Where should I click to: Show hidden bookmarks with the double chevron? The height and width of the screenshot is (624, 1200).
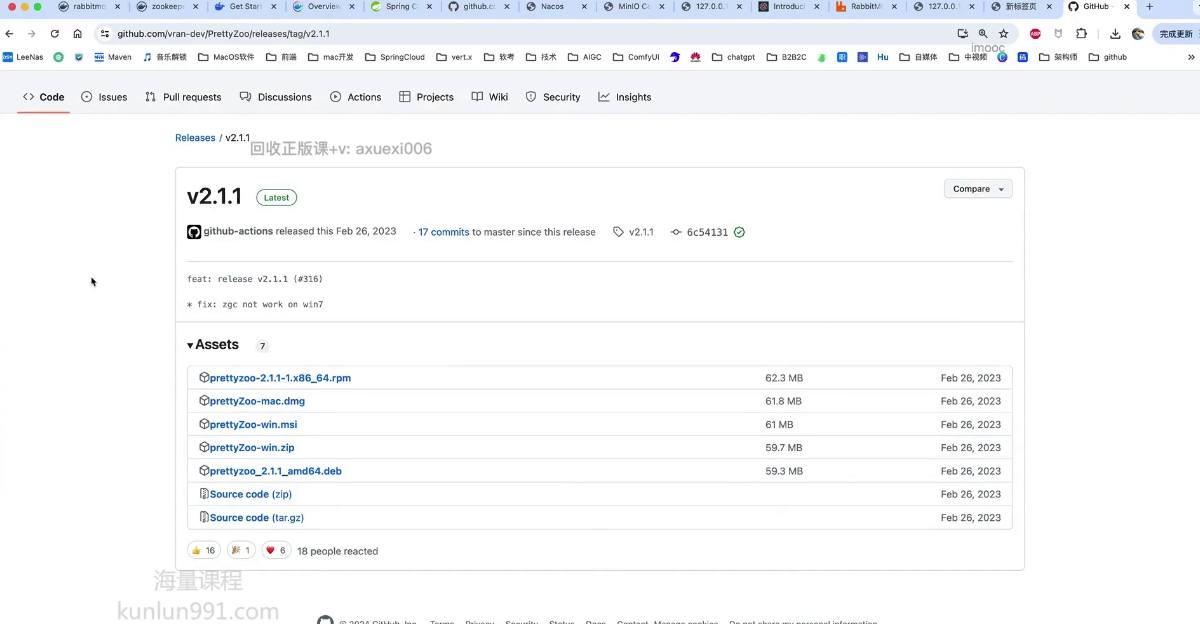click(1193, 57)
